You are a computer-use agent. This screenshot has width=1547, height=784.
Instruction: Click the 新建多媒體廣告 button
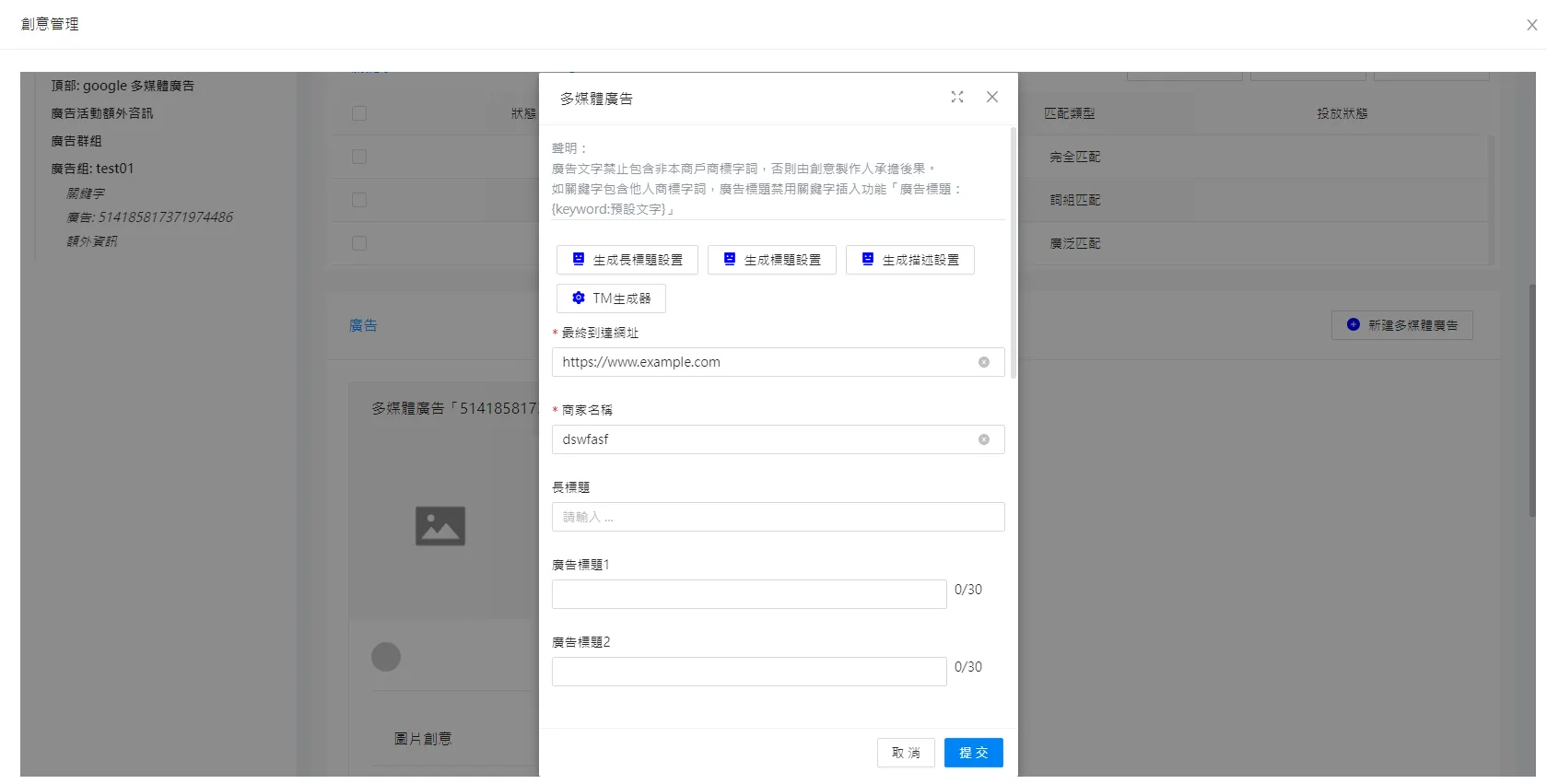pyautogui.click(x=1401, y=325)
